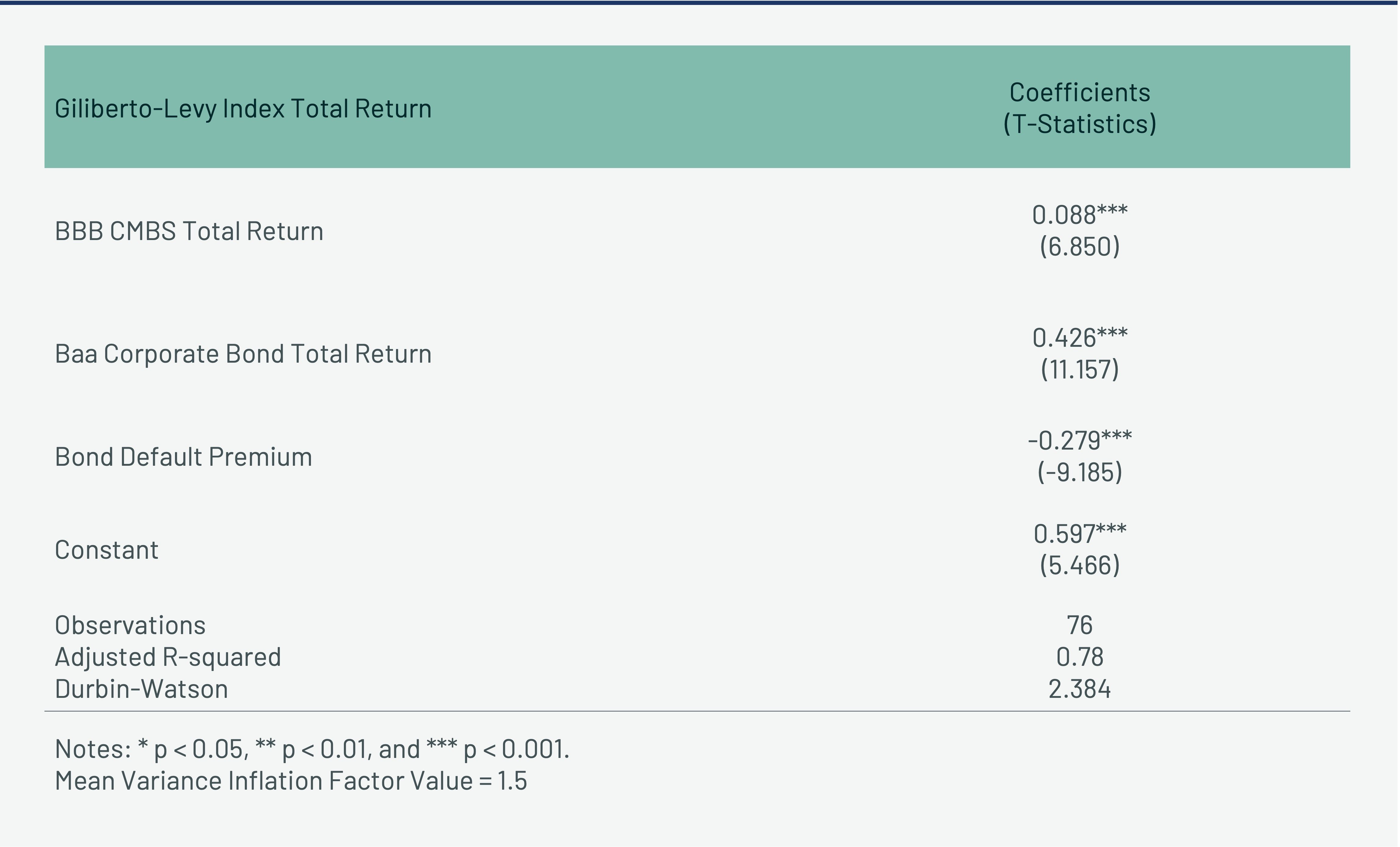This screenshot has height=847, width=1400.
Task: Select the BBB CMBS Total Return row label
Action: (189, 231)
